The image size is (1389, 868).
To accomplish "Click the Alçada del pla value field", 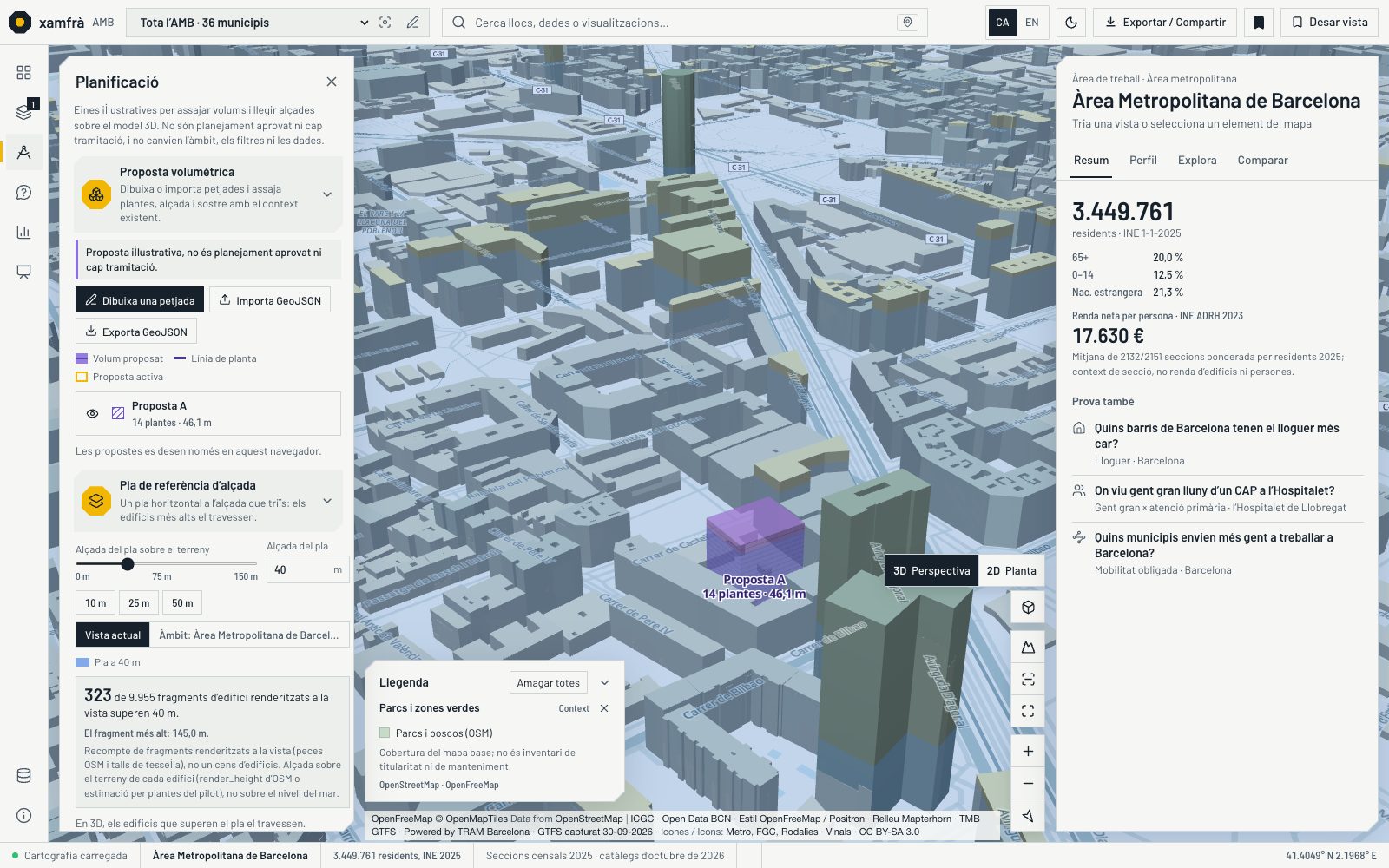I will pos(307,569).
